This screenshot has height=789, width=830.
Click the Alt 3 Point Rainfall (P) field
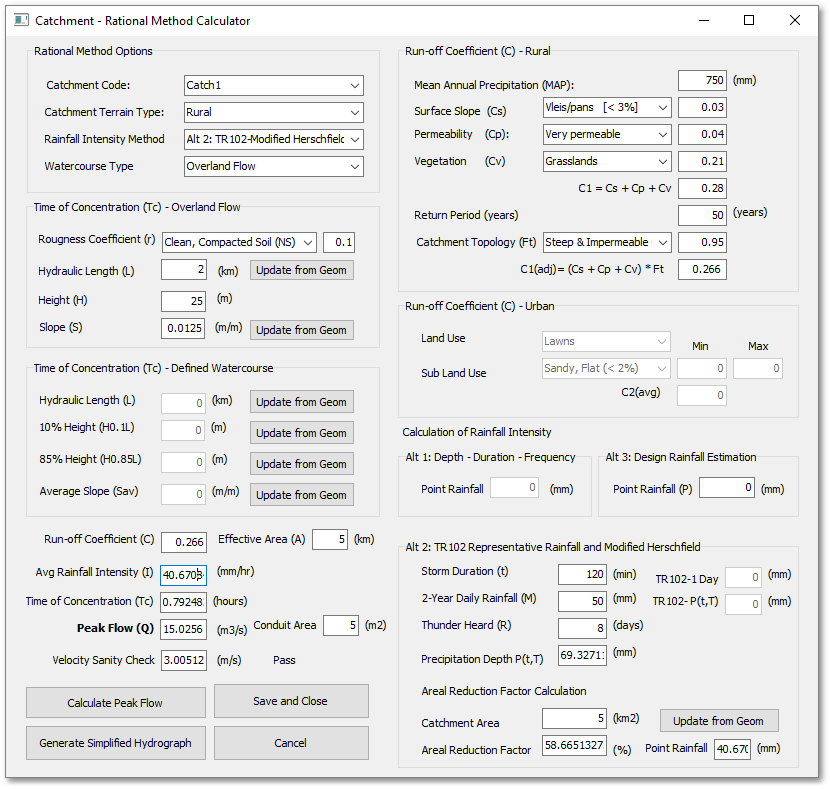click(727, 488)
